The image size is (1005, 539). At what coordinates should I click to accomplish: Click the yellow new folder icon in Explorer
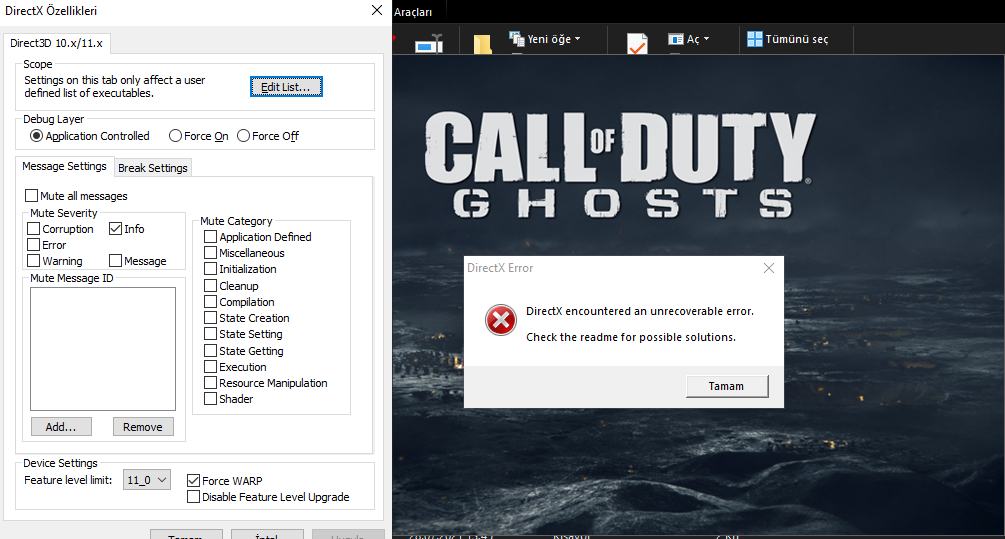[482, 44]
